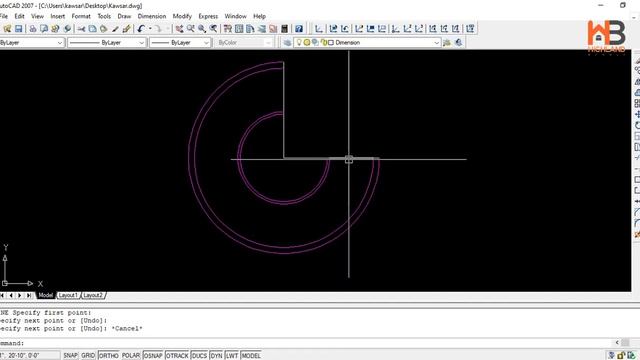Open the ByColor plot style dropdown
This screenshot has height=360, width=640.
268,42
